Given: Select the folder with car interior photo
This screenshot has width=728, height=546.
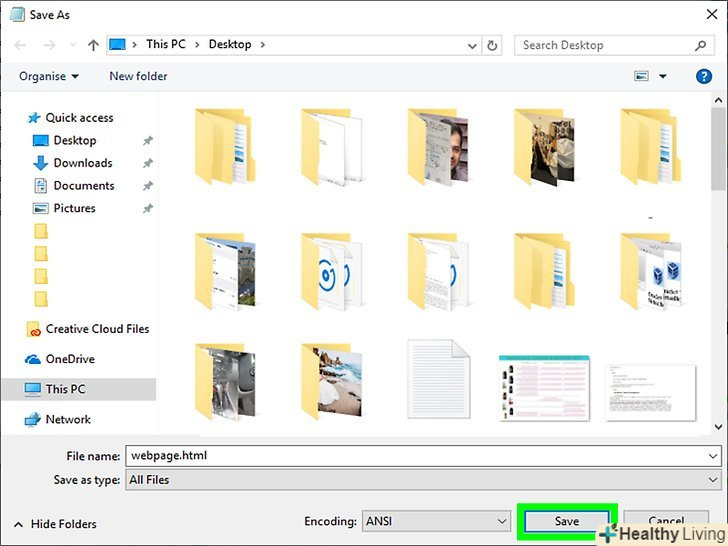Looking at the screenshot, I should (x=225, y=381).
